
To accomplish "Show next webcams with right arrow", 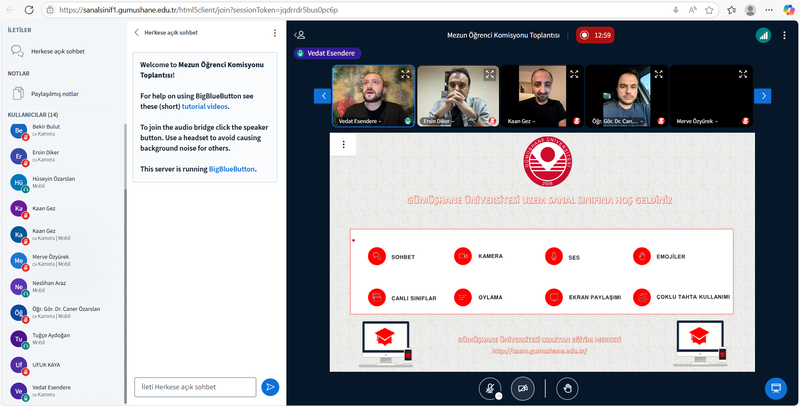I will click(763, 96).
